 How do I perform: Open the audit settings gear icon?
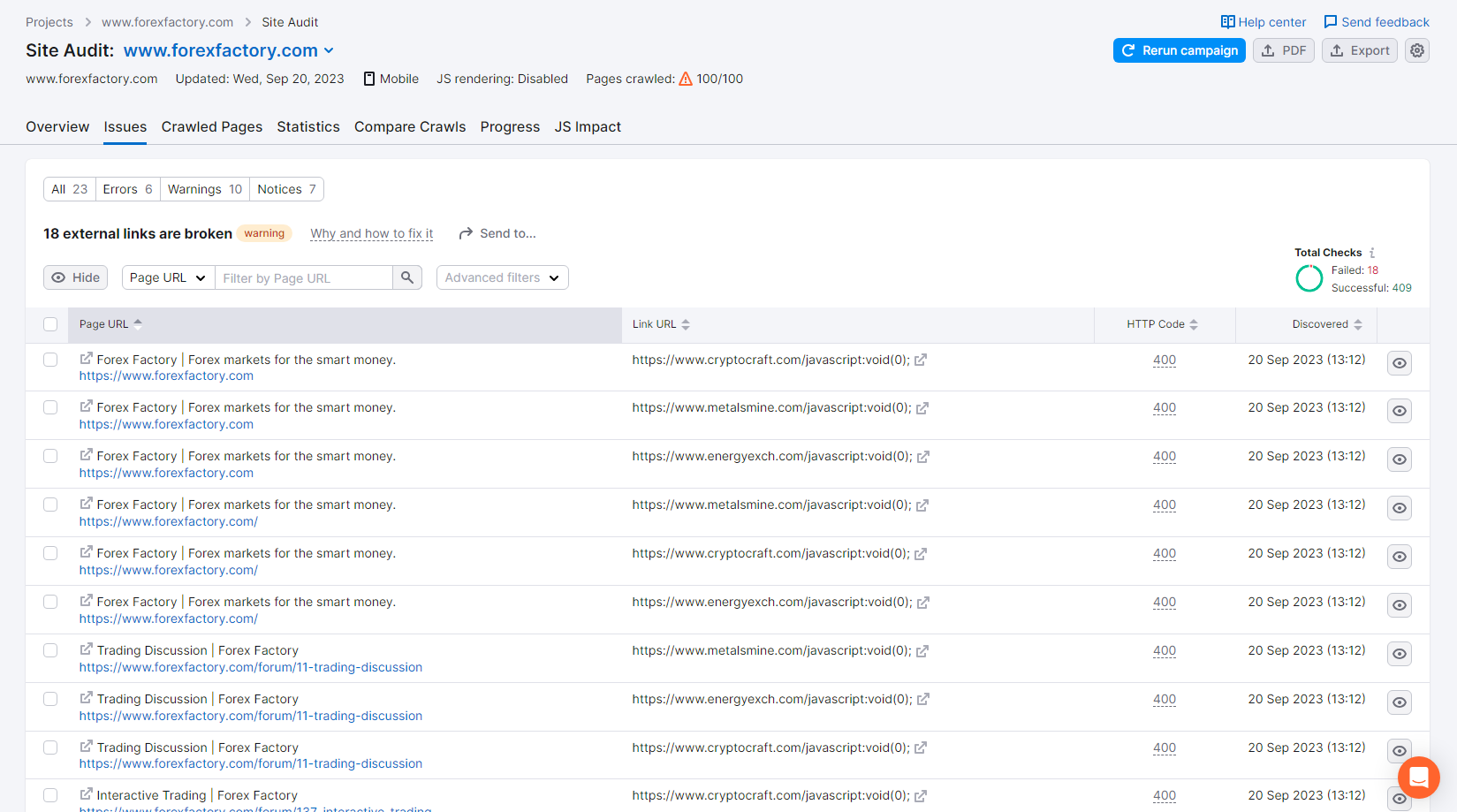click(x=1417, y=50)
